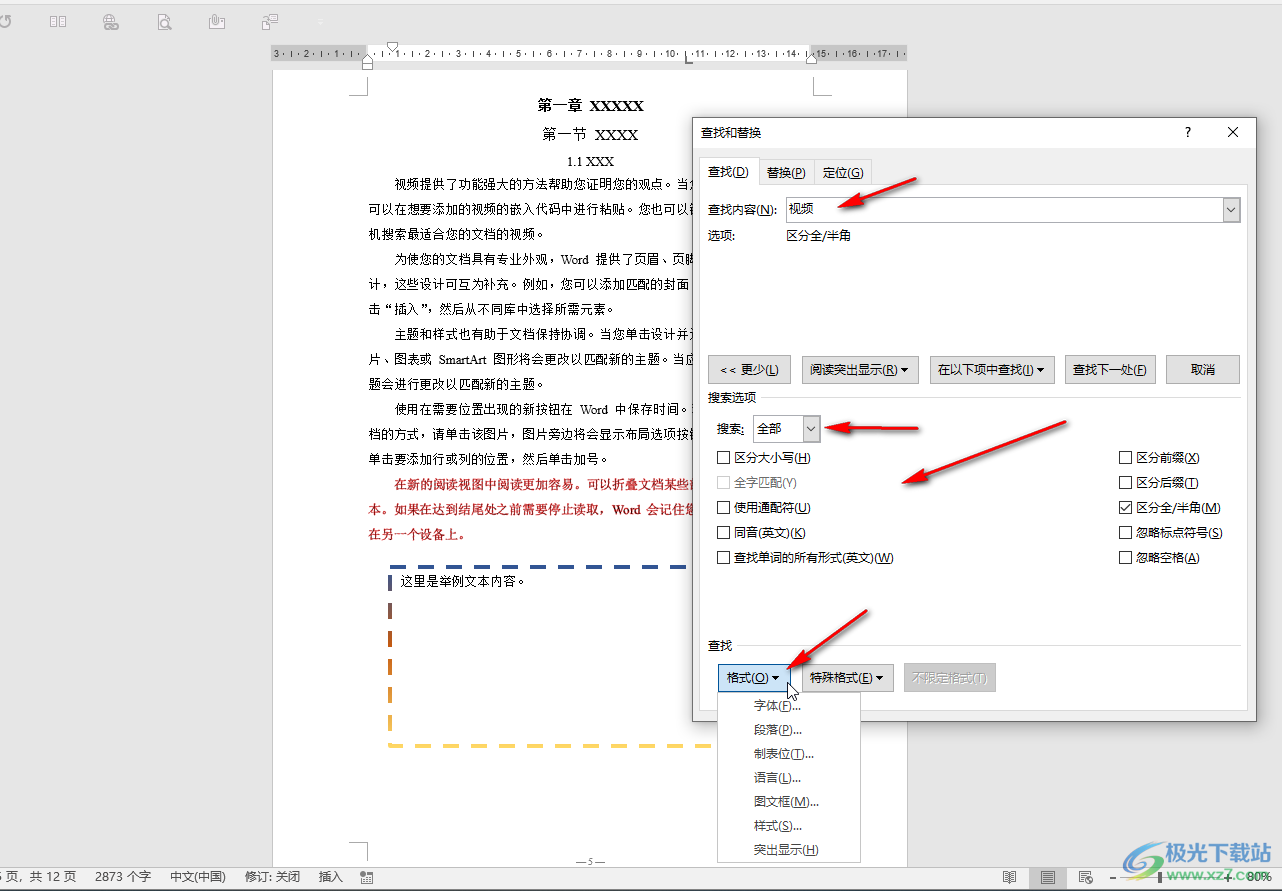1282x891 pixels.
Task: Click the right indent ruler marker
Action: pyautogui.click(x=811, y=58)
